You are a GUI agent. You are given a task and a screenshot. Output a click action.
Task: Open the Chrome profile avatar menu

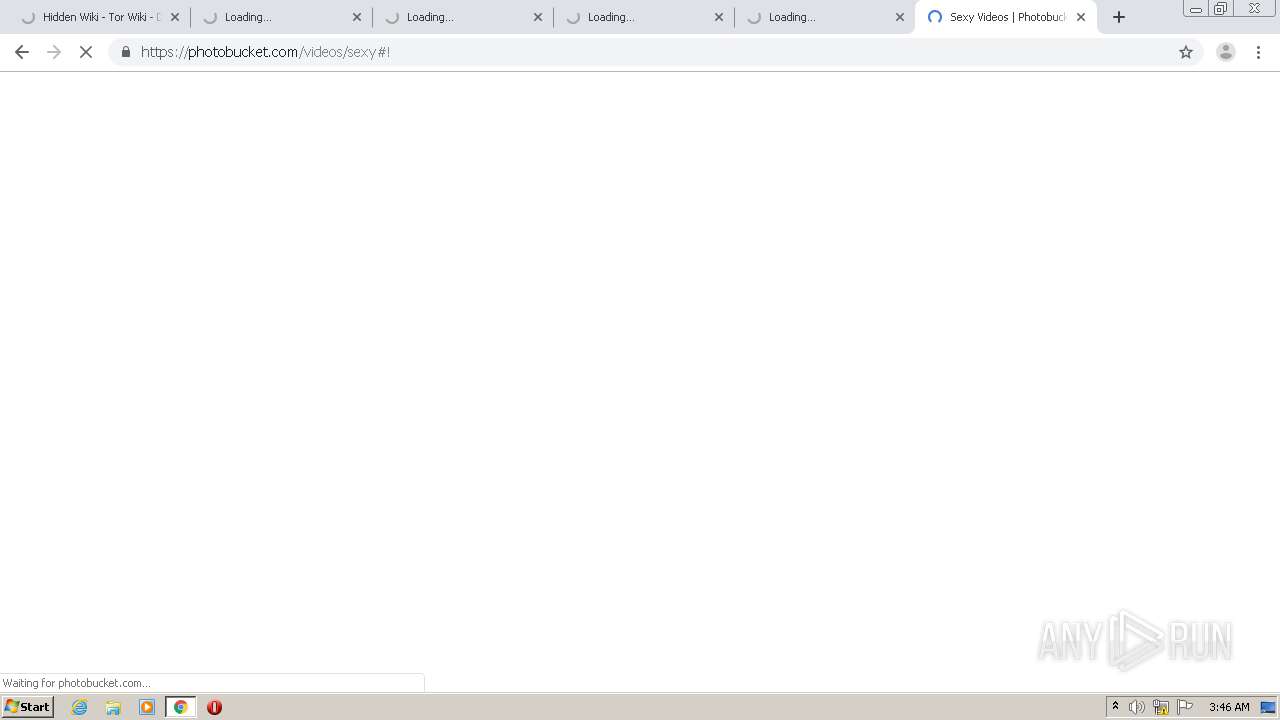1226,52
